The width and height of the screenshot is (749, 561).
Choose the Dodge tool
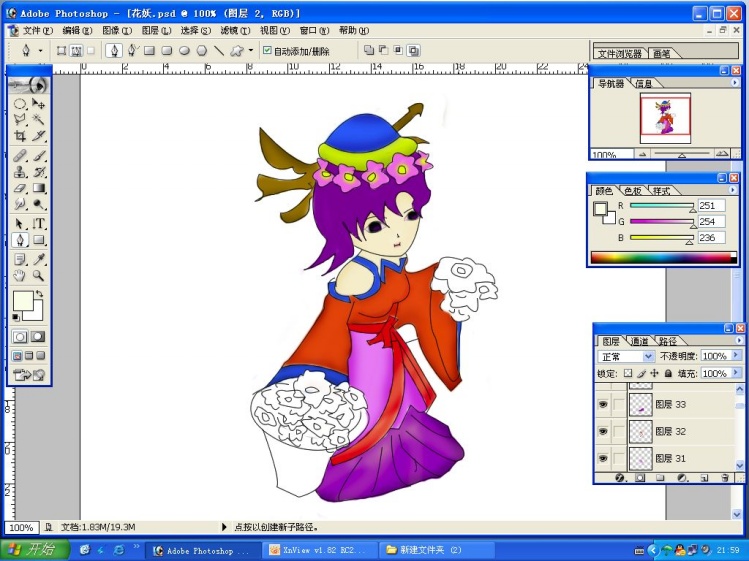[38, 205]
